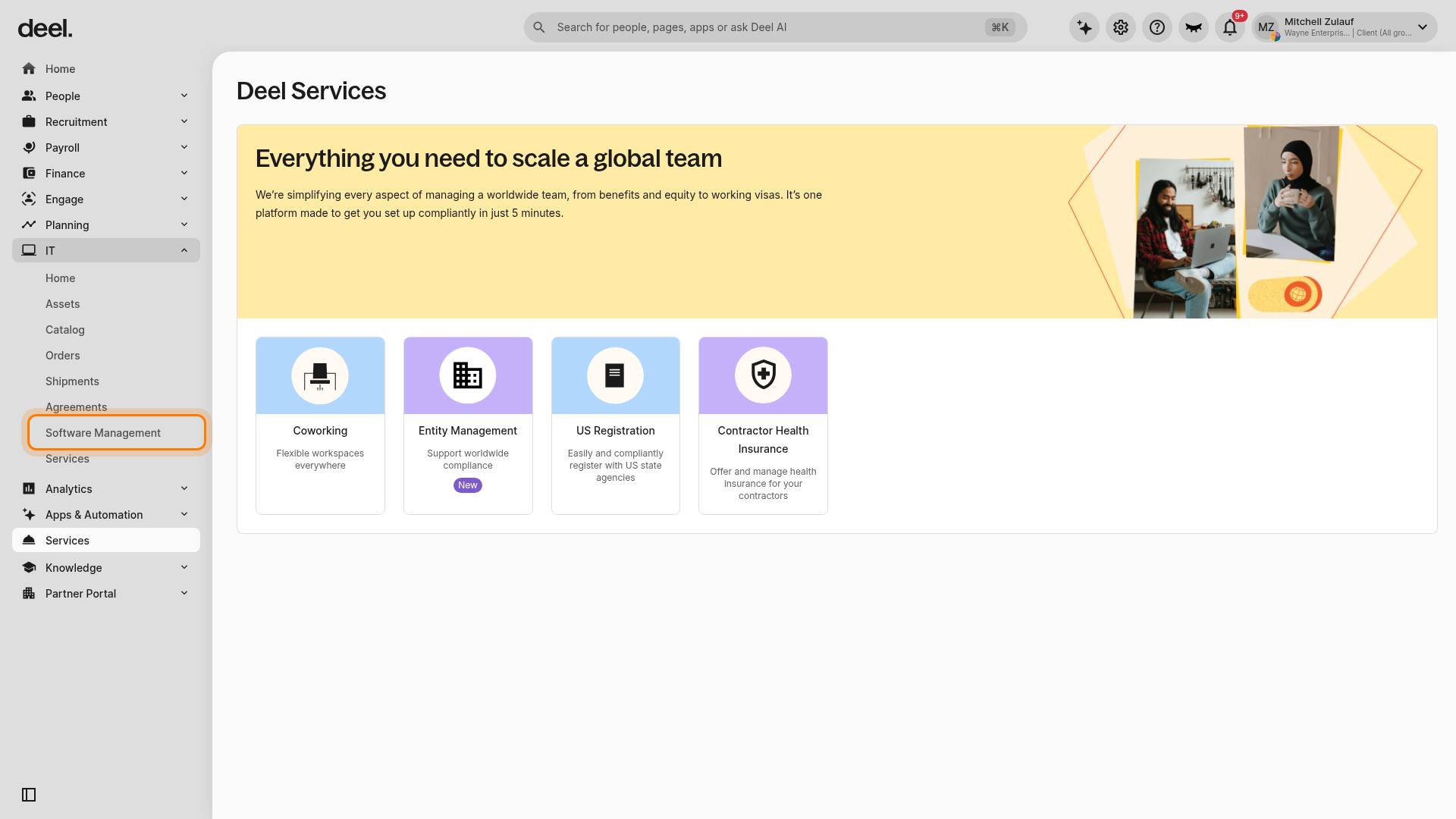Open account switcher dropdown arrow
The image size is (1456, 819).
click(1423, 27)
